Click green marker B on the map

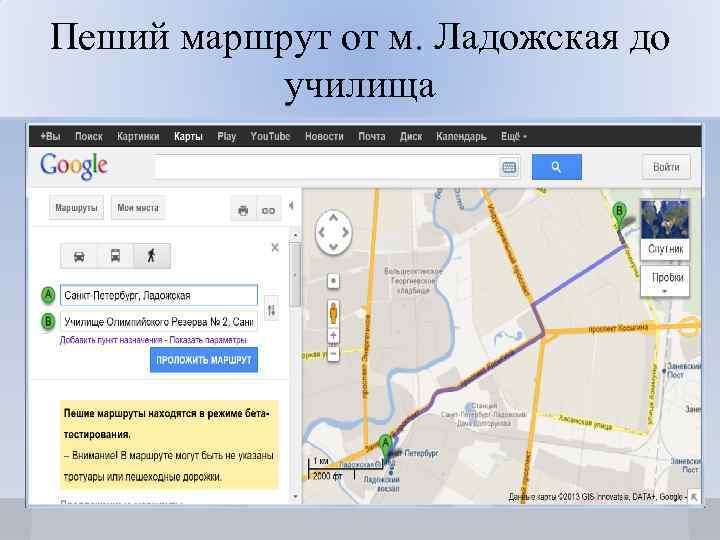coord(619,214)
